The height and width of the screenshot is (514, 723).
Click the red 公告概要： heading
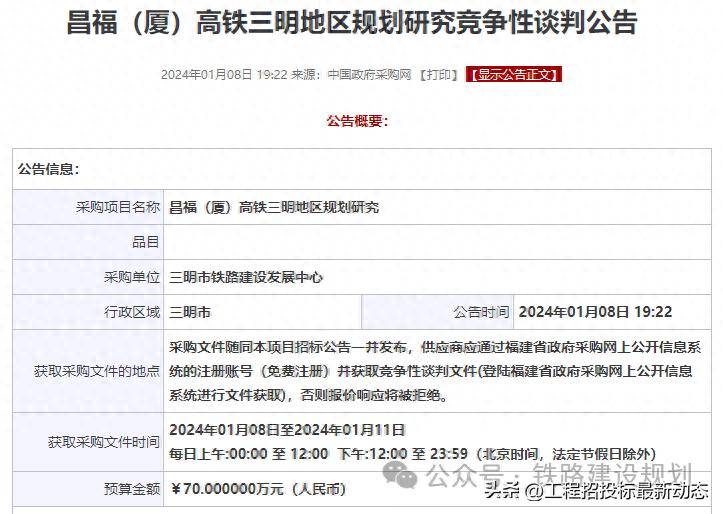[358, 121]
